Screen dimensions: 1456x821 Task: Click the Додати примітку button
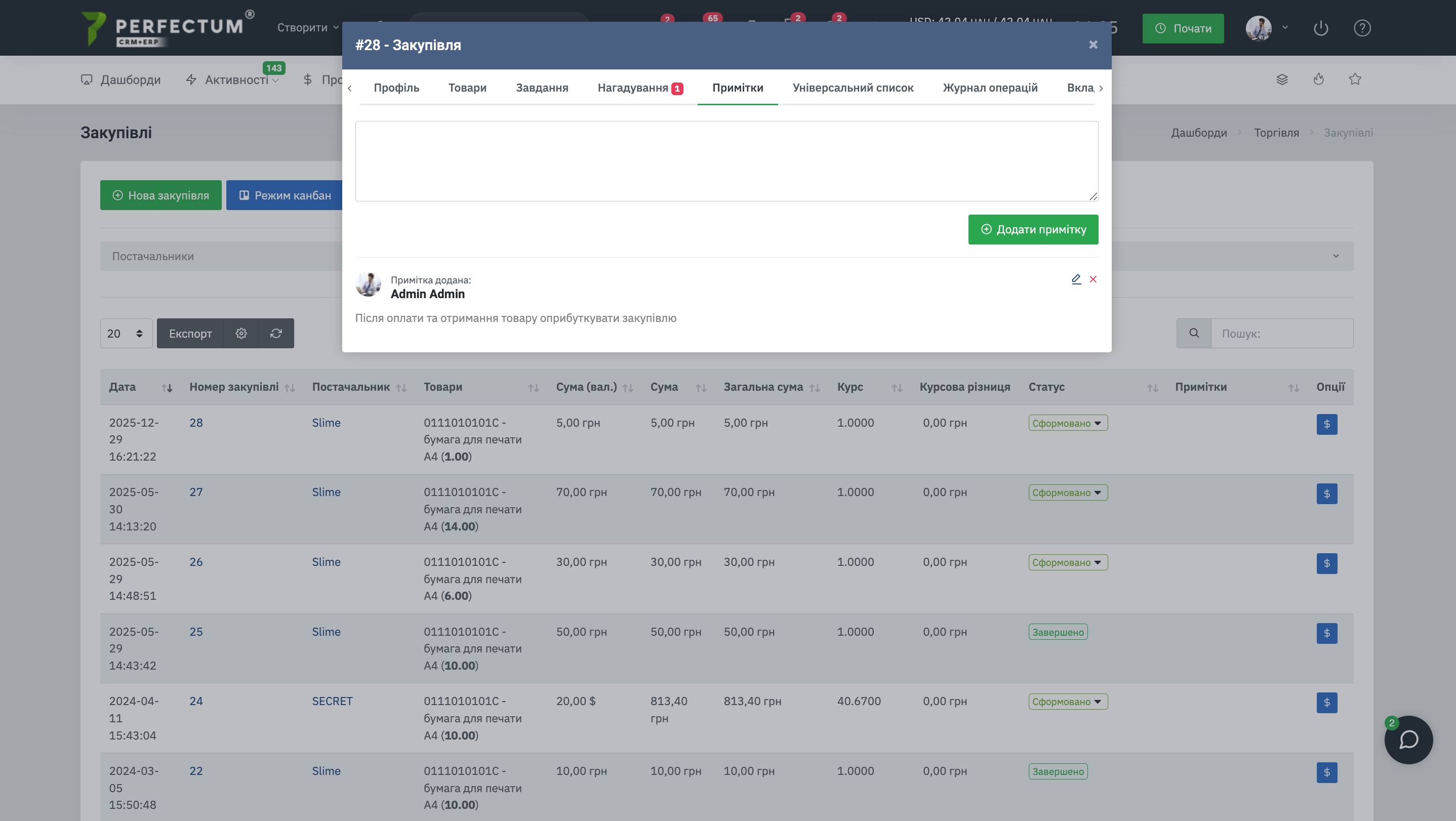(1033, 229)
